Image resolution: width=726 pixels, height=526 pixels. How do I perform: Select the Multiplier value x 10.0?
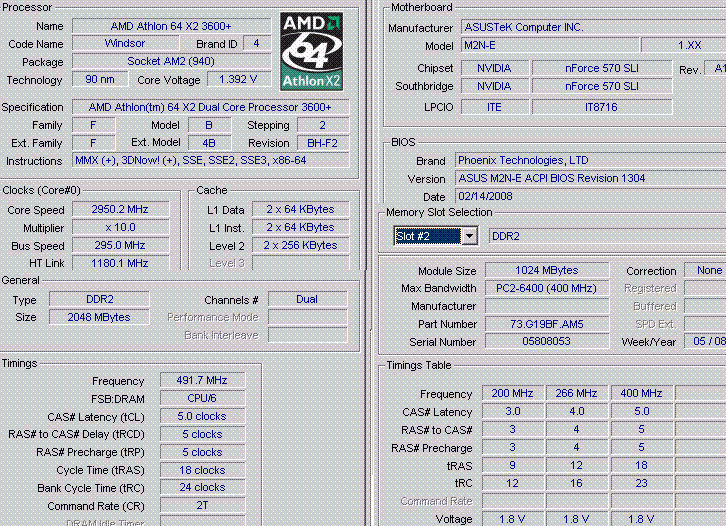(x=120, y=227)
